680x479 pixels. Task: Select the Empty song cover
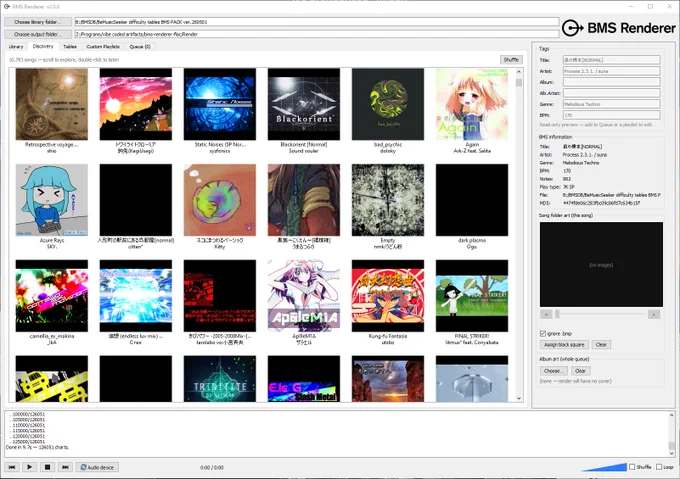click(388, 200)
